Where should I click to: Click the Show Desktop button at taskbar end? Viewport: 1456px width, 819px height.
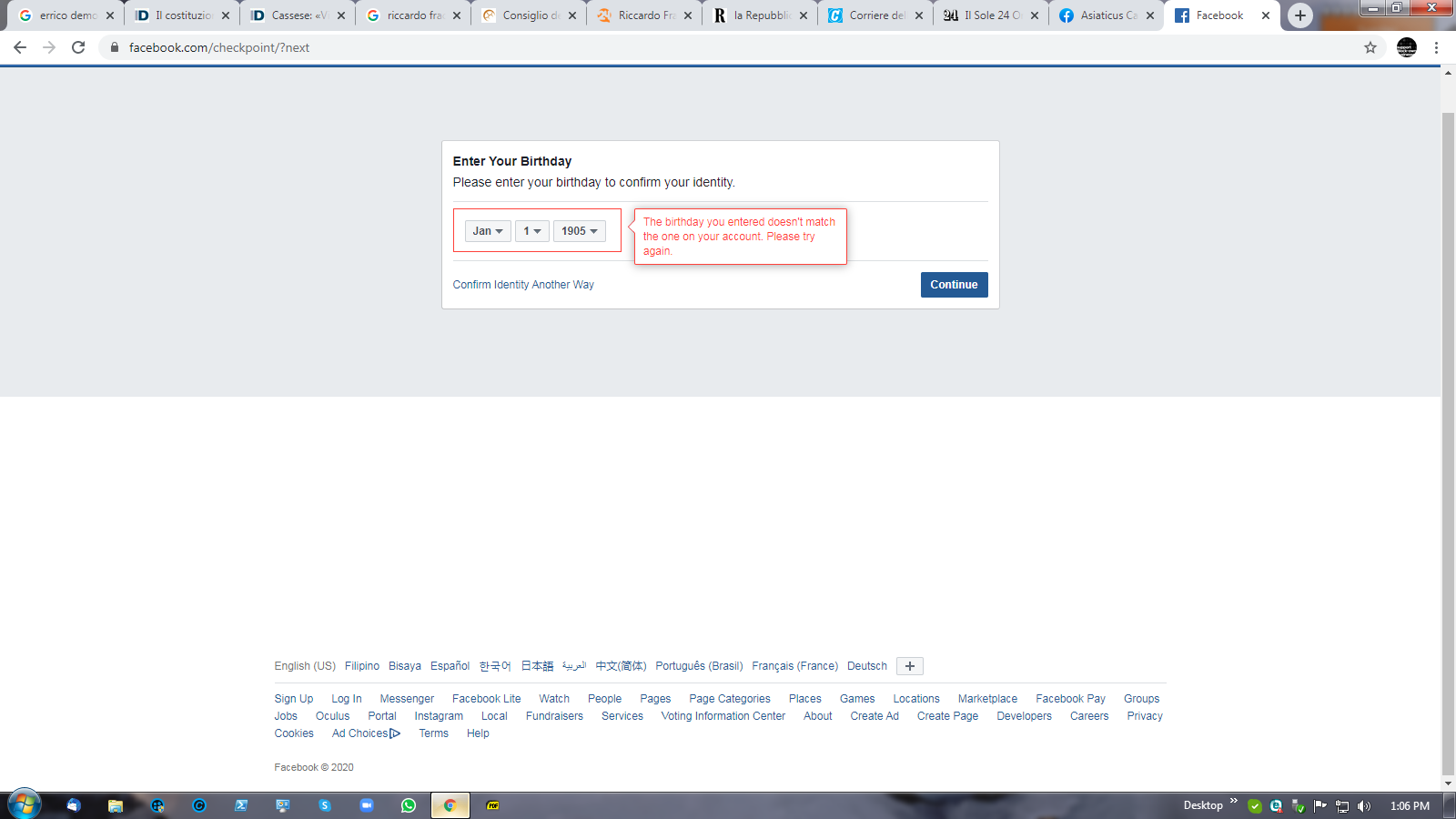tap(1448, 805)
